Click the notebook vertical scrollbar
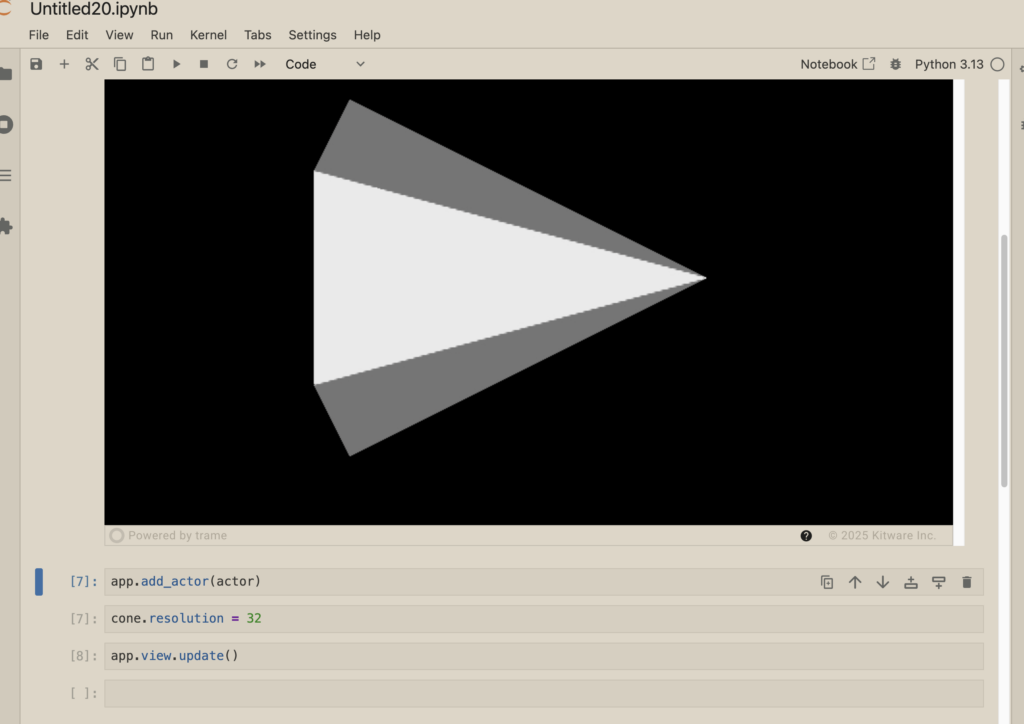Viewport: 1024px width, 724px height. 1004,360
